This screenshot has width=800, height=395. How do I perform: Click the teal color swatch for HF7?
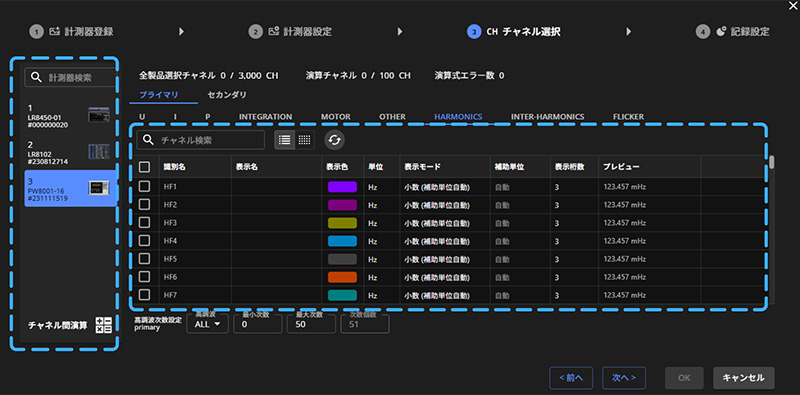(342, 295)
